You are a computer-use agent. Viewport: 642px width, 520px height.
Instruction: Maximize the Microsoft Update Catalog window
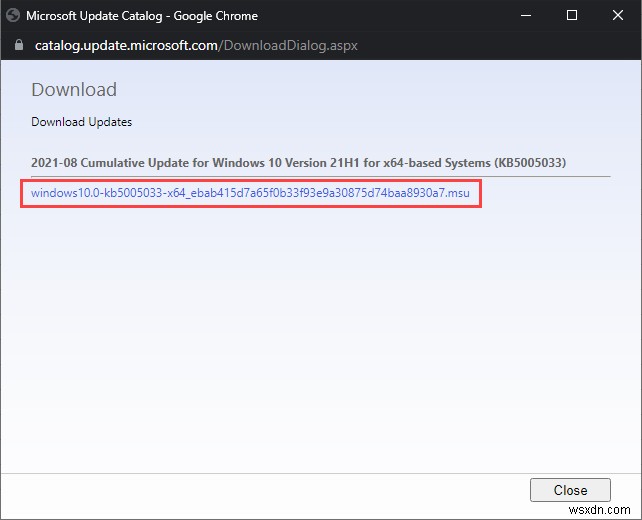point(572,16)
